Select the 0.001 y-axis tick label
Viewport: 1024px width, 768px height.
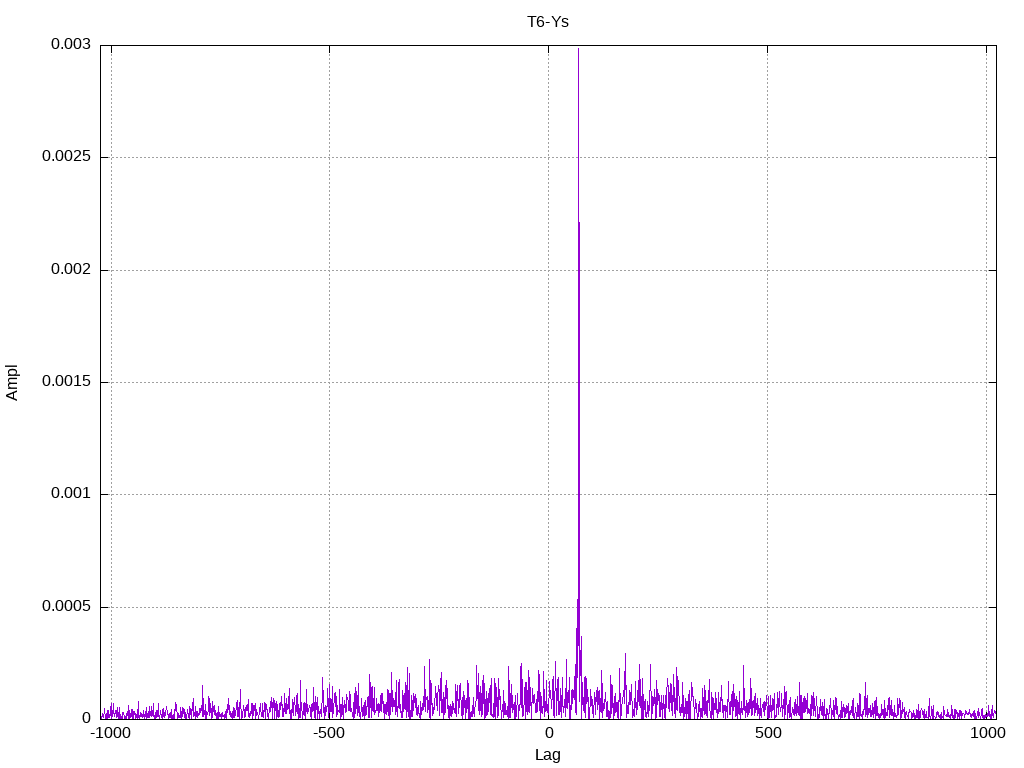[x=71, y=494]
